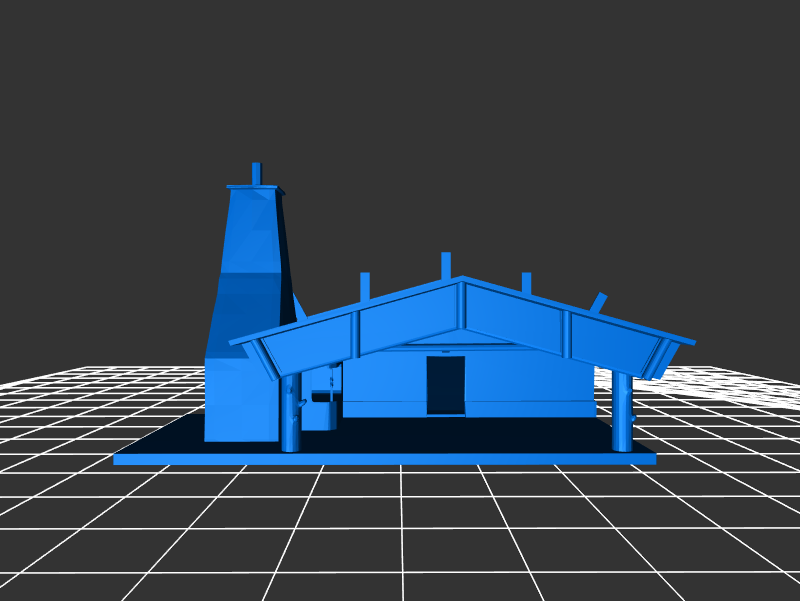Select the left support pillar under roof
Screen dimensions: 800x601
[290, 415]
